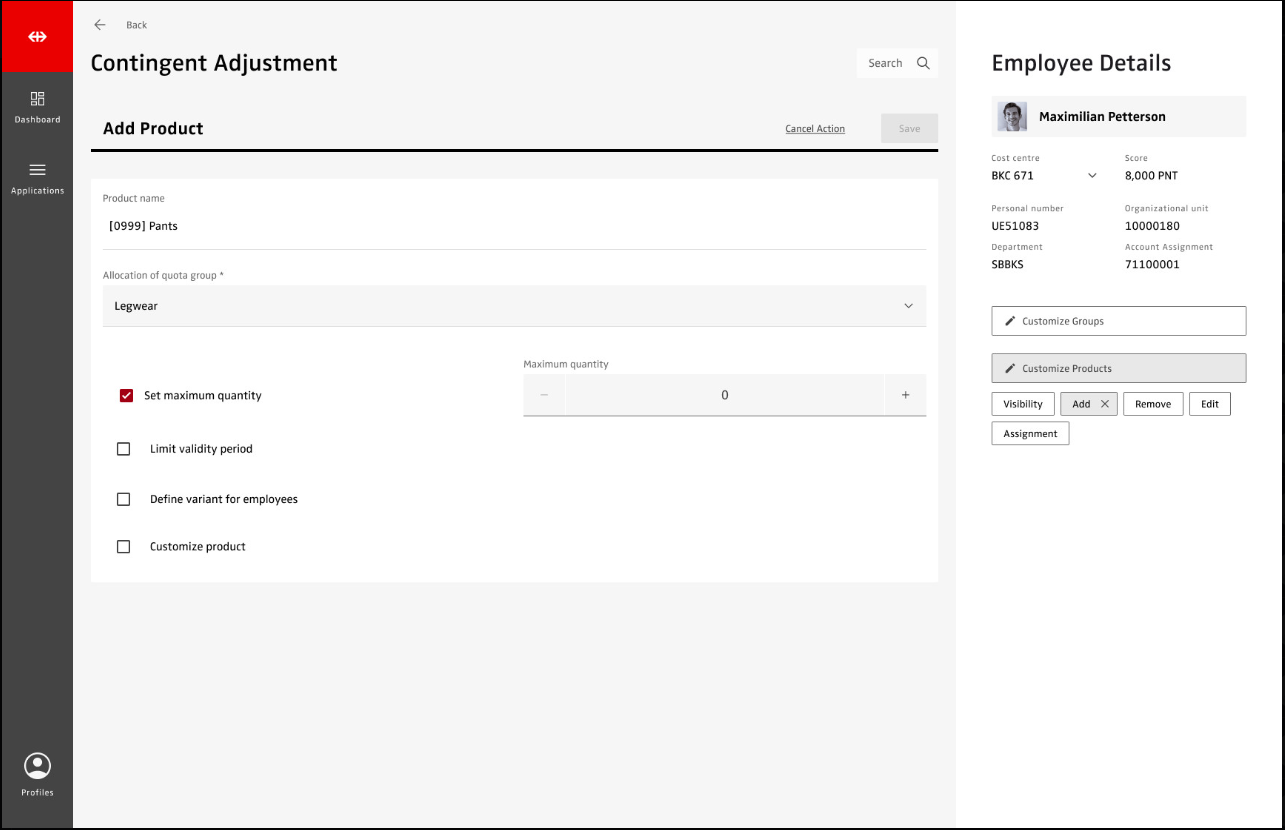Image resolution: width=1285 pixels, height=830 pixels.
Task: Expand the Legwear quota group dropdown
Action: (908, 306)
